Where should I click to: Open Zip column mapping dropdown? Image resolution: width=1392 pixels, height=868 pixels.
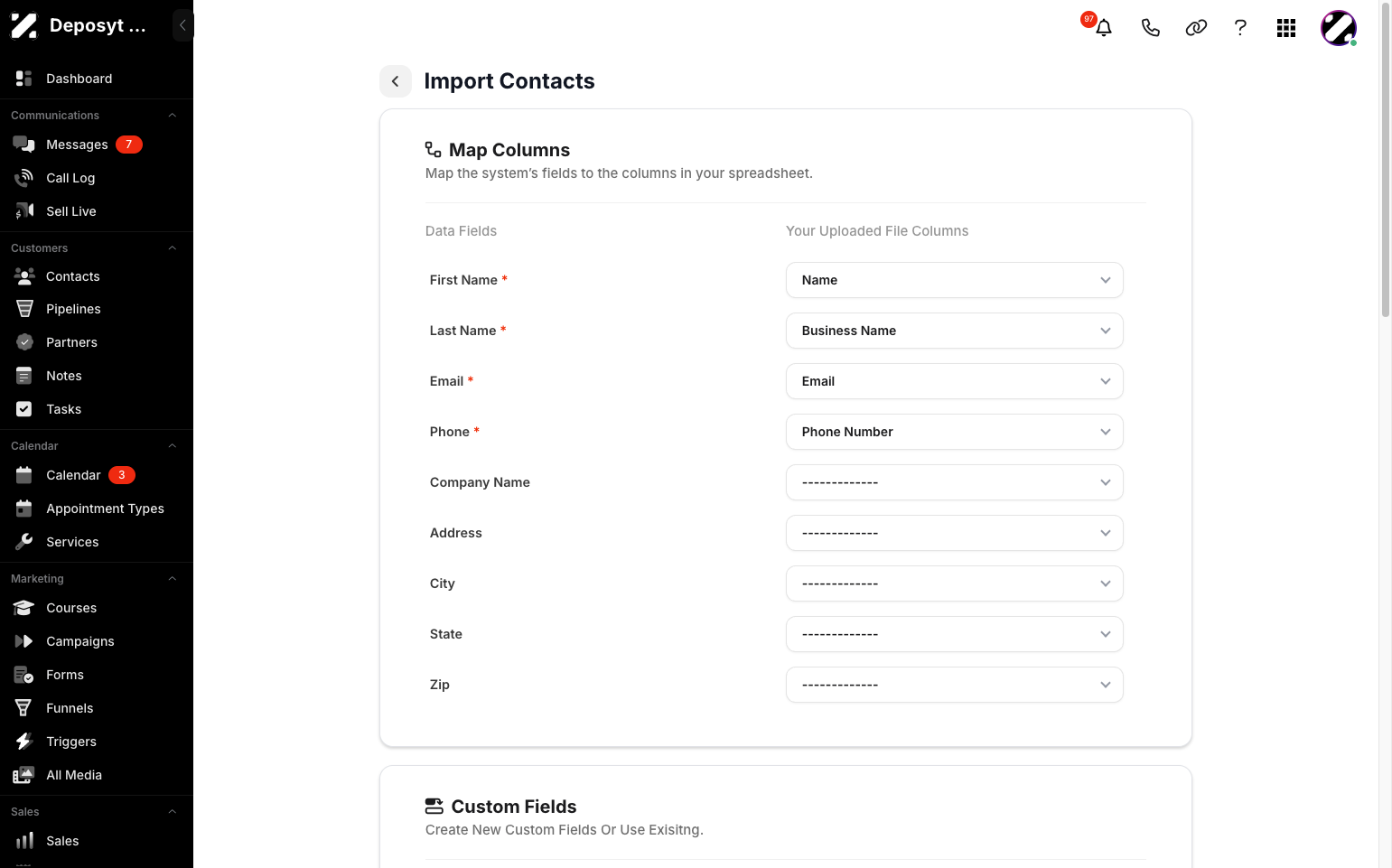coord(955,685)
